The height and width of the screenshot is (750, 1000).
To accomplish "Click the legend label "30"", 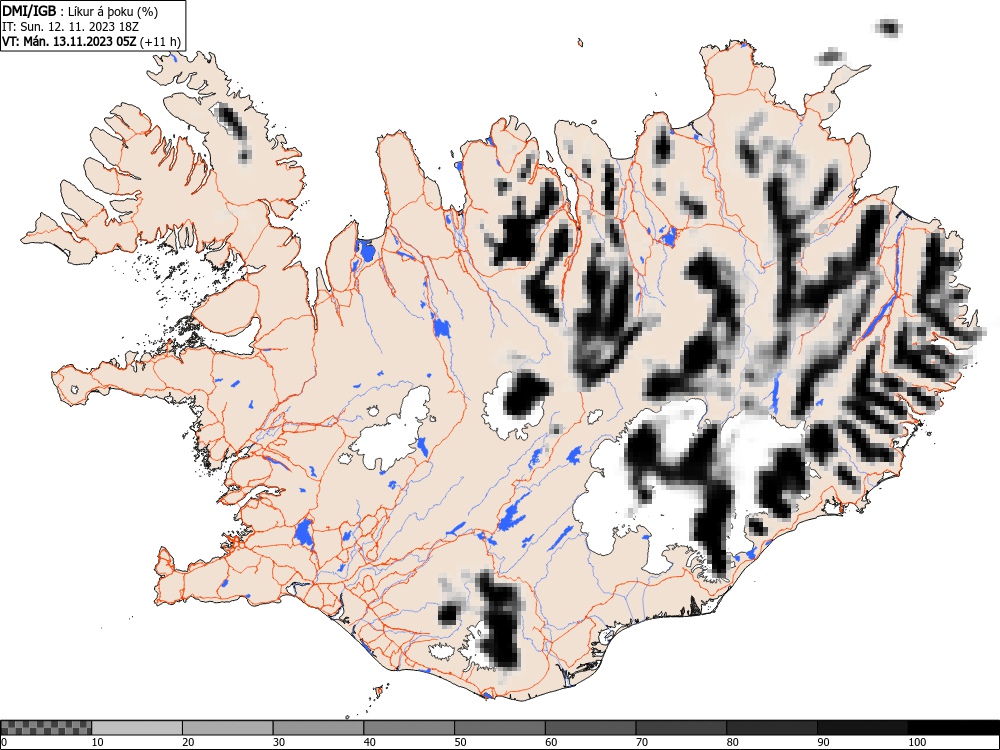I will tap(279, 742).
